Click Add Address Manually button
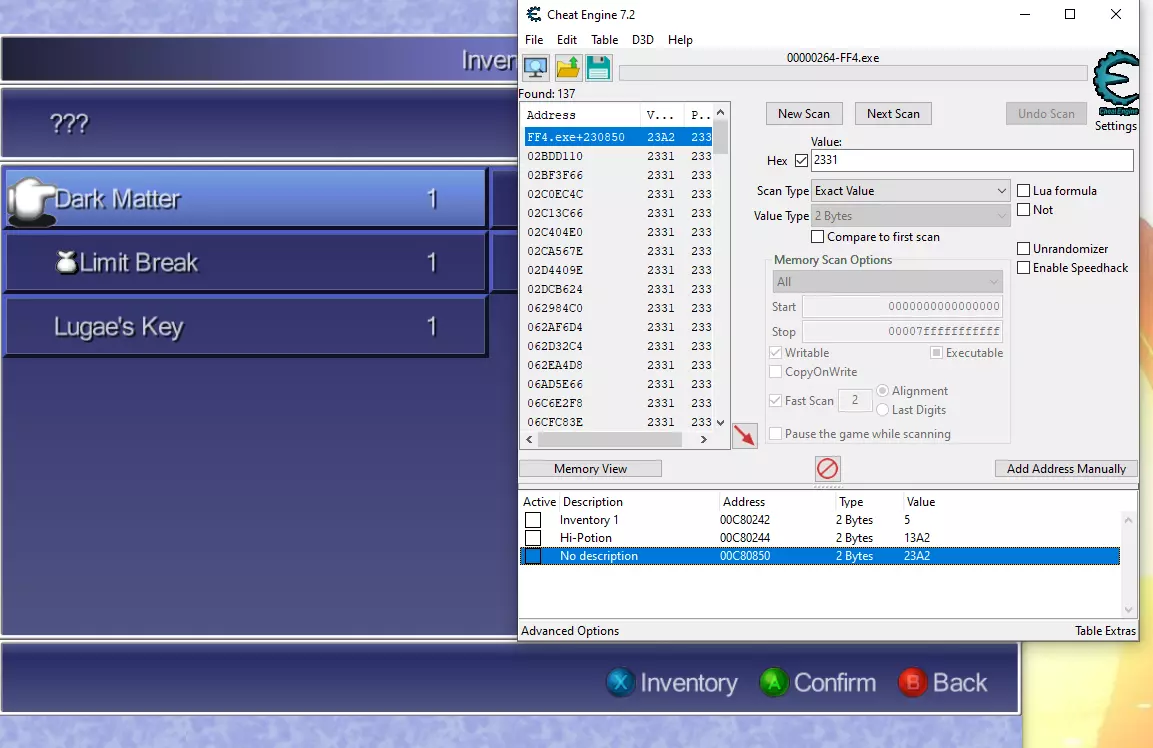This screenshot has height=748, width=1153. (1066, 469)
